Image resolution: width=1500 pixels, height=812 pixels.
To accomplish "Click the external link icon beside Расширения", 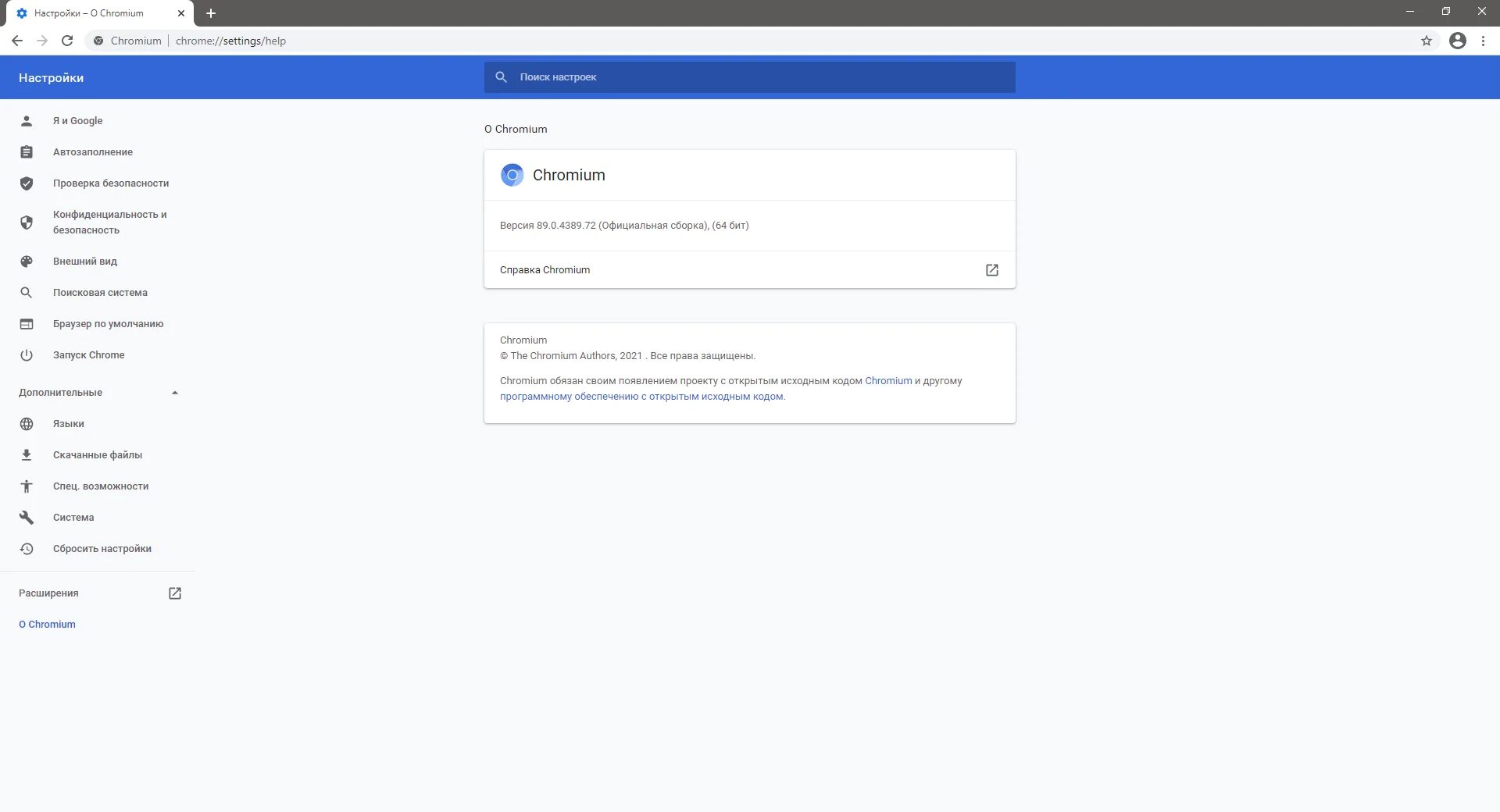I will (175, 593).
